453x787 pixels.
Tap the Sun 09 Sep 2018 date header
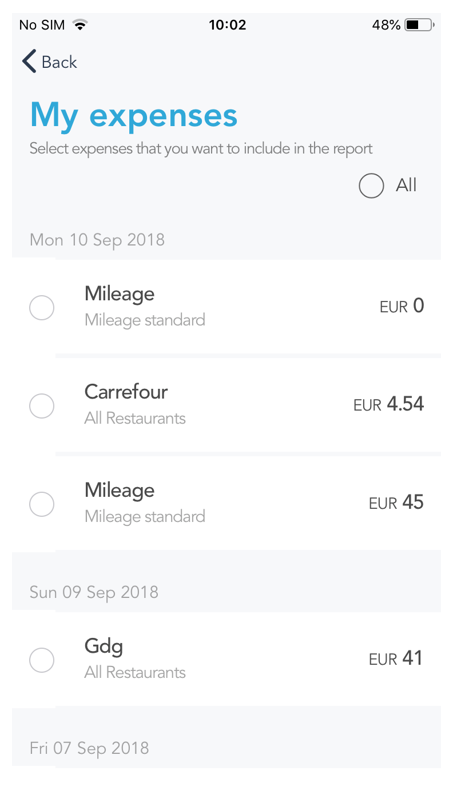94,592
